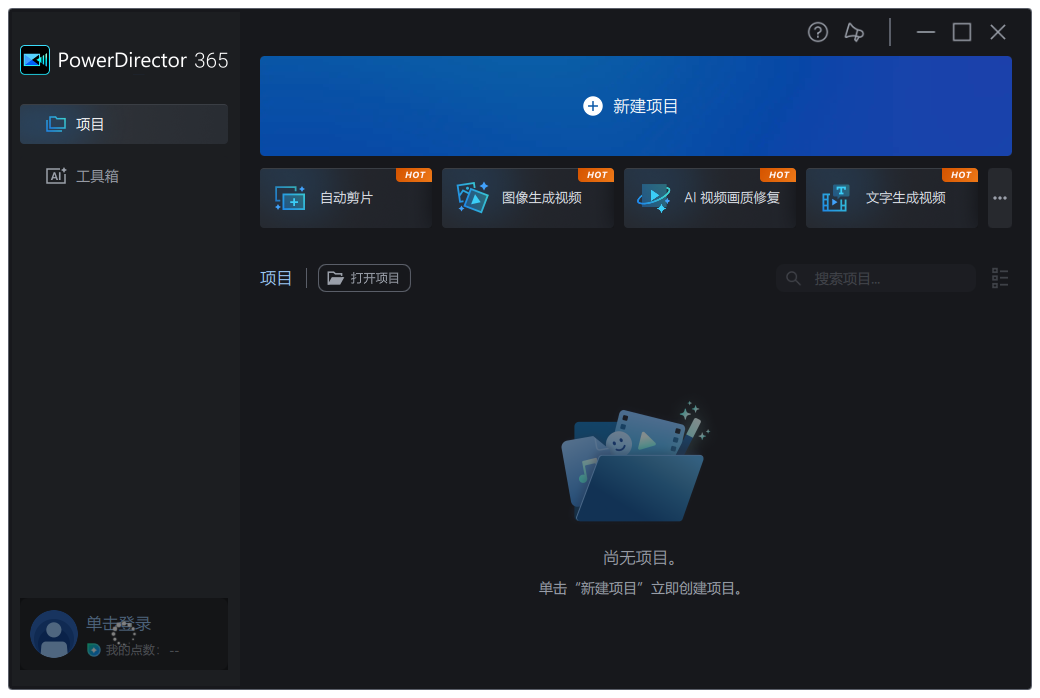Start 文字生成视频 generation
Image resolution: width=1040 pixels, height=698 pixels.
pos(891,197)
